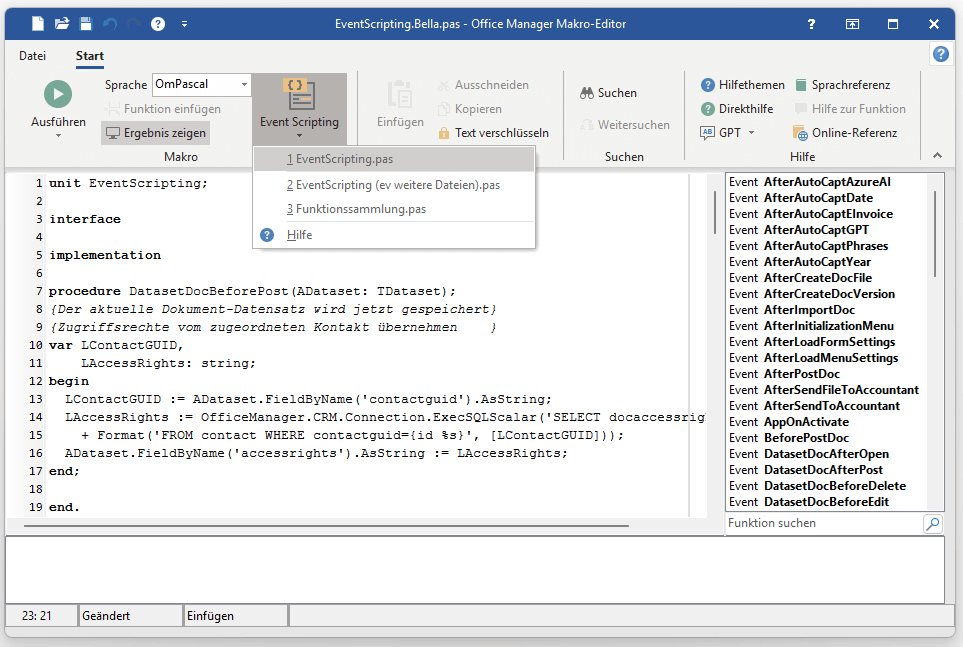963x647 pixels.
Task: Click the green Ausführen play icon
Action: coord(58,94)
